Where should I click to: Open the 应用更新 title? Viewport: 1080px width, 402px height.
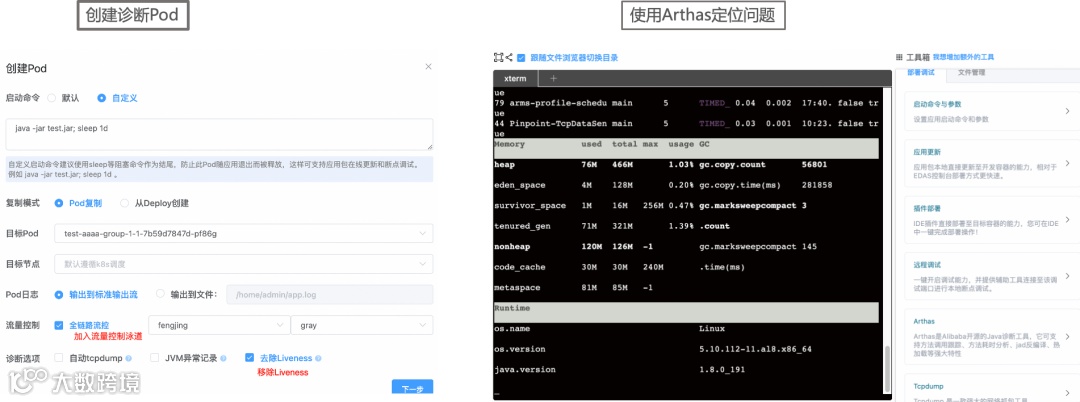pos(926,152)
